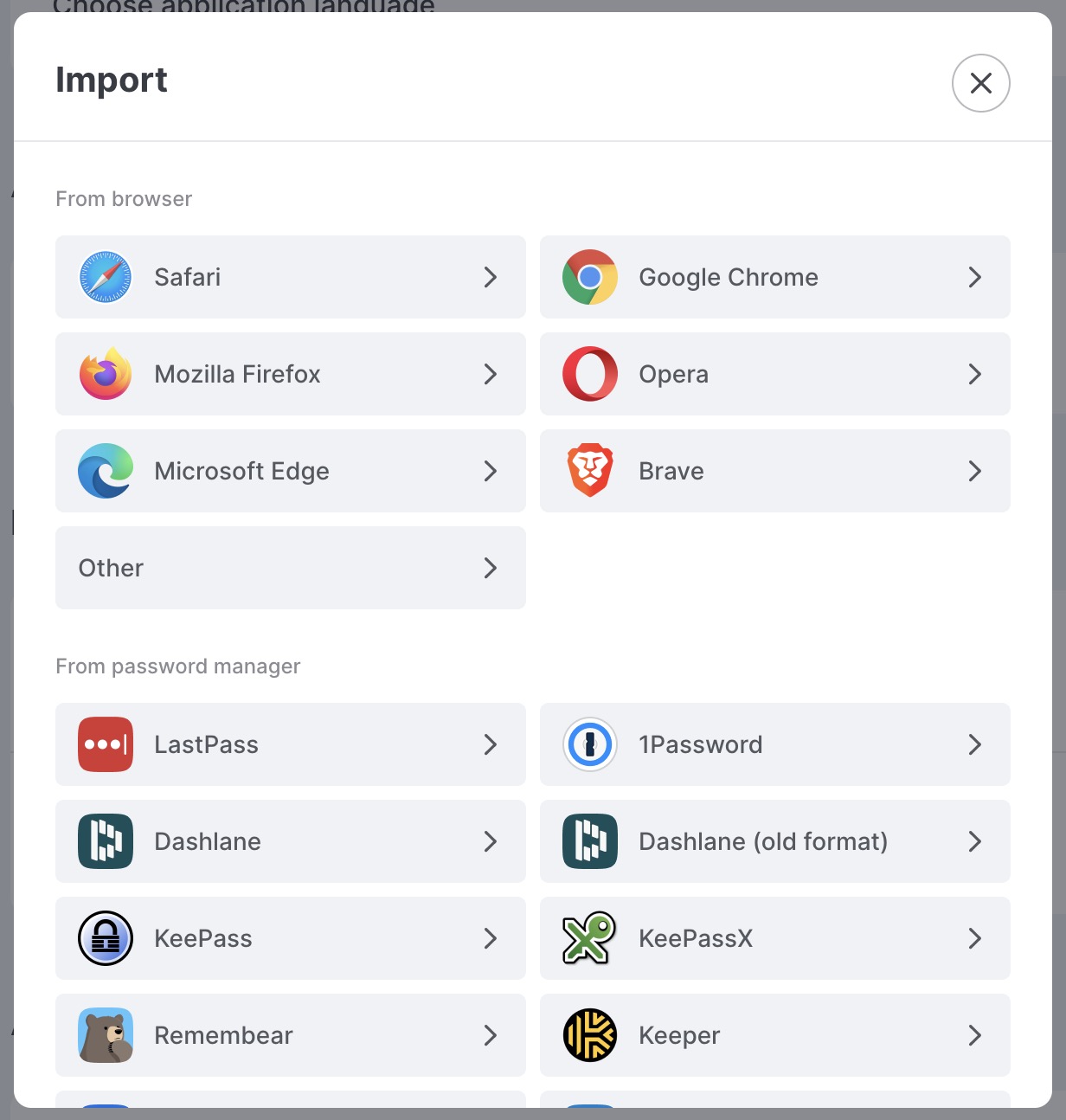The height and width of the screenshot is (1120, 1066).
Task: Click the Keeper row chevron
Action: coord(975,1035)
